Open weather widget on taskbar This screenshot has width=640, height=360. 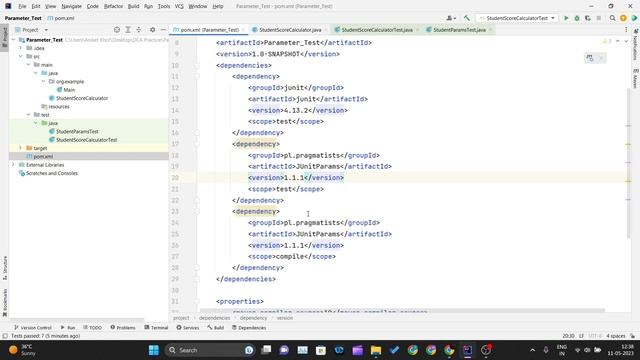23,350
